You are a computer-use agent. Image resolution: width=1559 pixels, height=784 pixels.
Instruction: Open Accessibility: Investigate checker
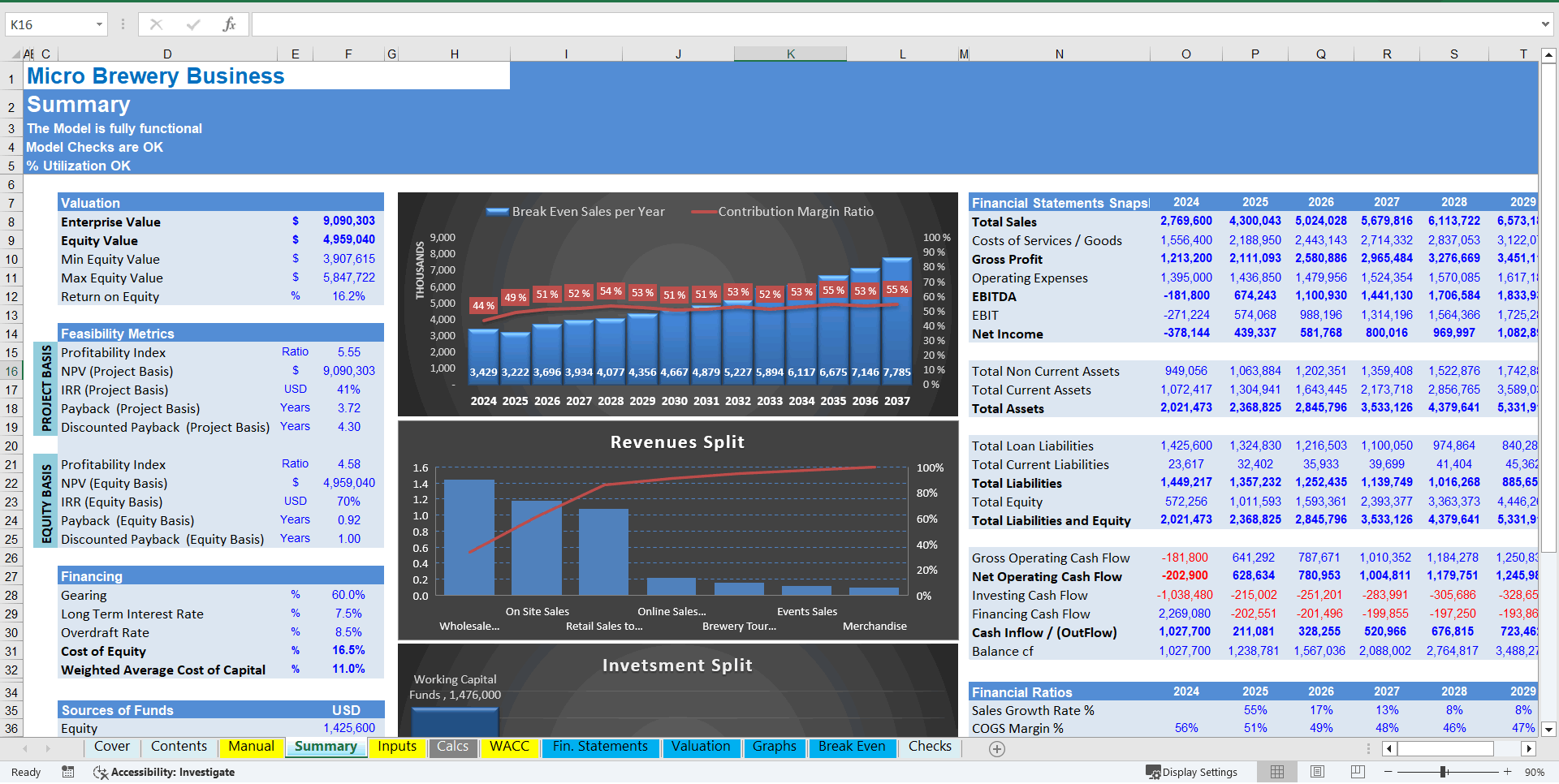point(164,772)
